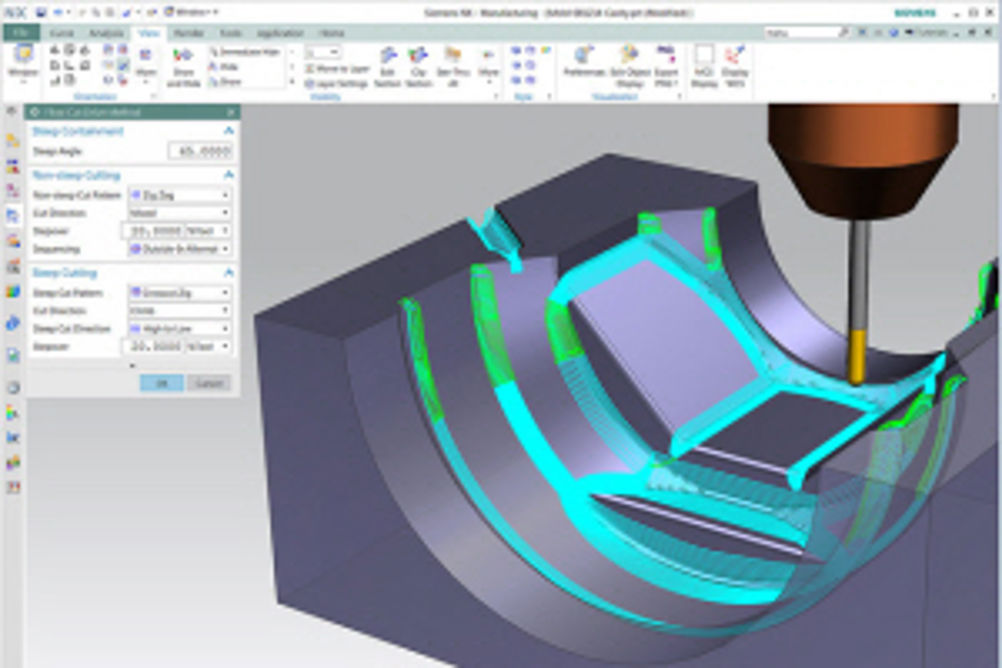Click the Undo arrow icon
Image resolution: width=1002 pixels, height=668 pixels.
58,12
